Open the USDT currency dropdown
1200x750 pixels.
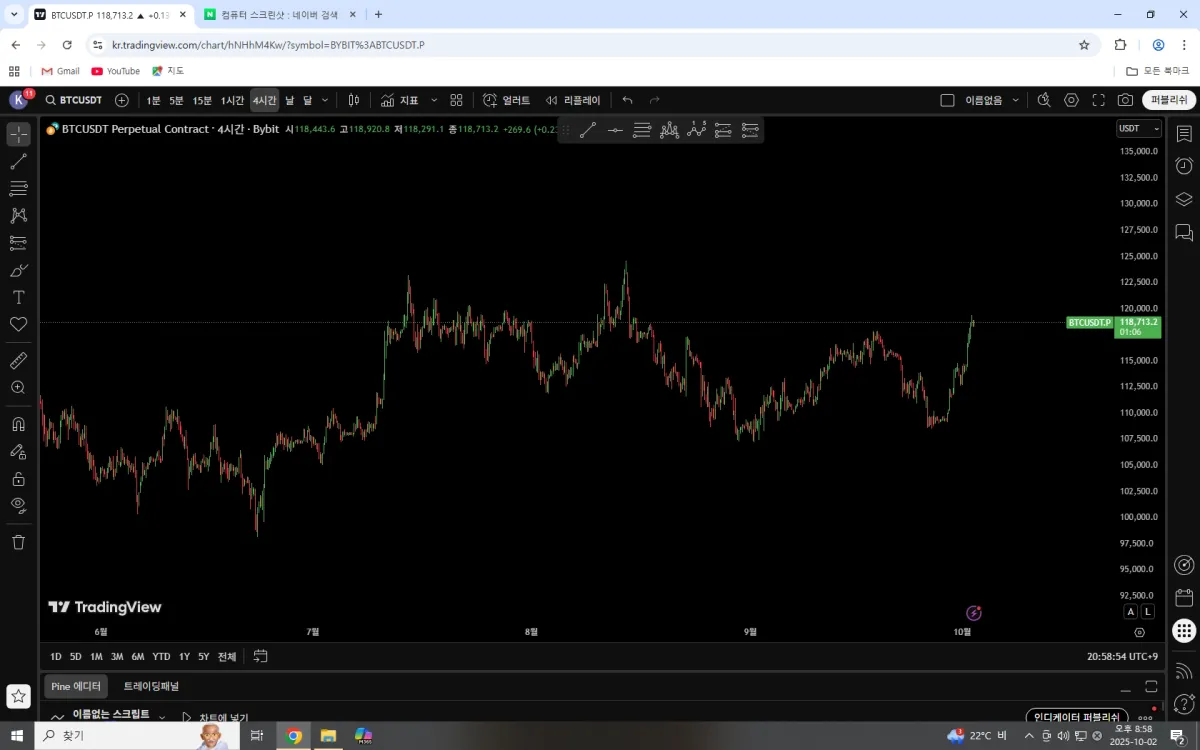click(1139, 128)
